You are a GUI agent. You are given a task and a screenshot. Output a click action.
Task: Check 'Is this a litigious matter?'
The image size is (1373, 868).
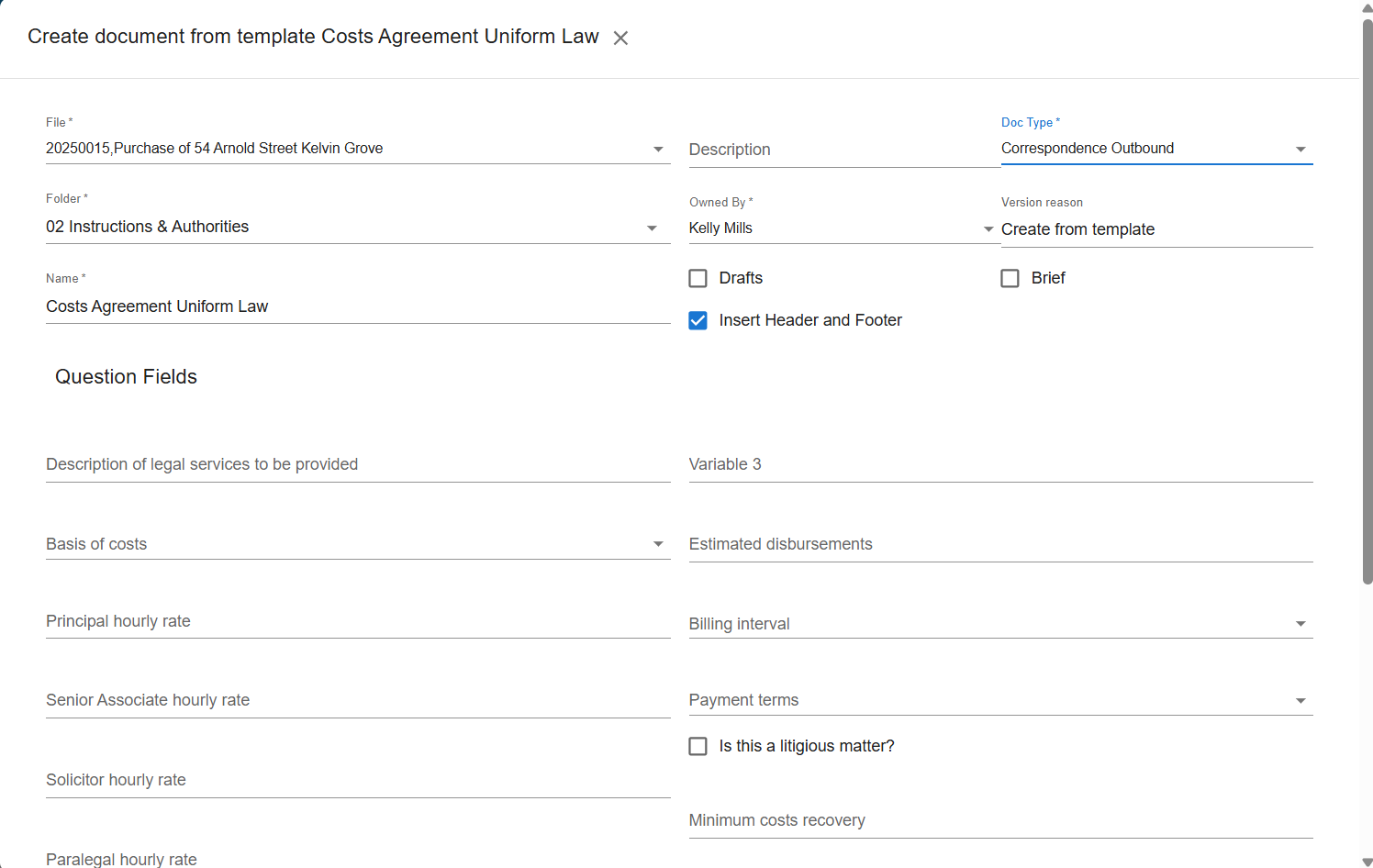[698, 746]
